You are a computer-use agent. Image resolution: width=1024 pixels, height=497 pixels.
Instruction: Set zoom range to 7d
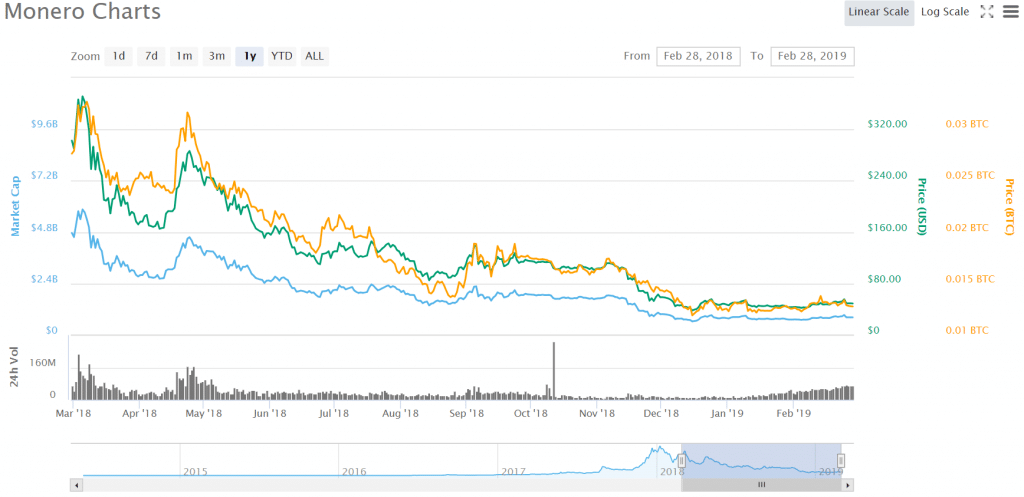(151, 56)
